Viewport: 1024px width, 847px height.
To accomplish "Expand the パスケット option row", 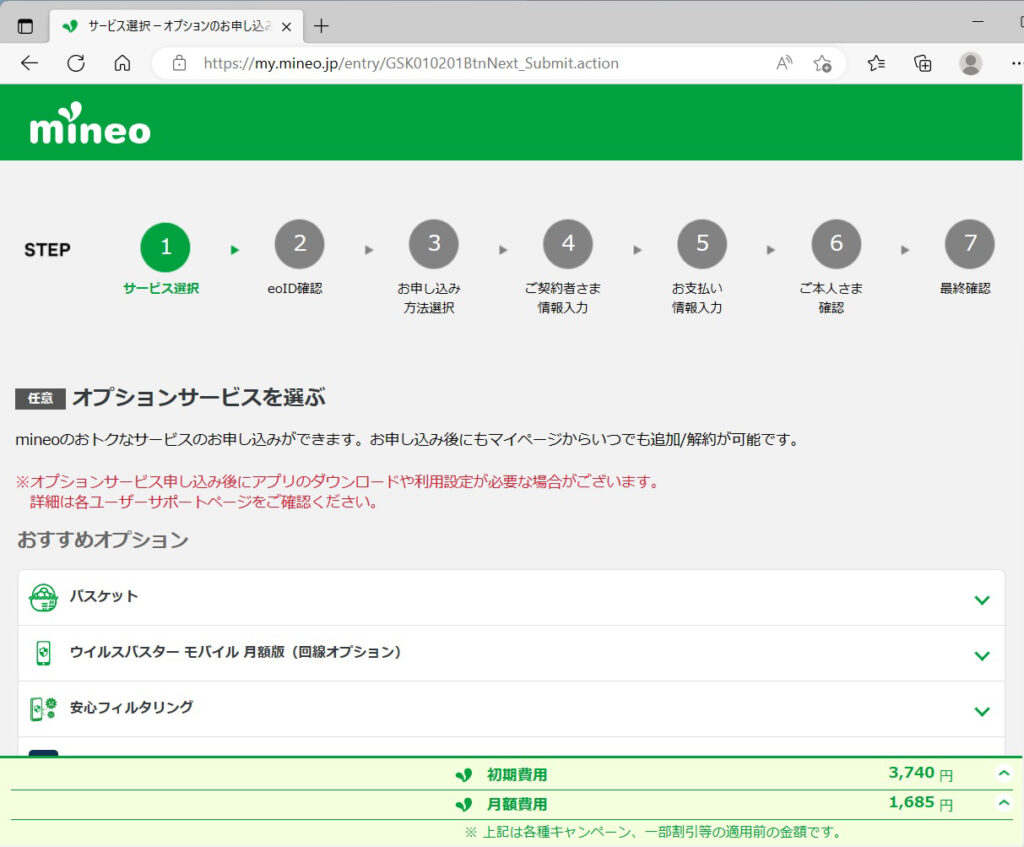I will pos(511,598).
